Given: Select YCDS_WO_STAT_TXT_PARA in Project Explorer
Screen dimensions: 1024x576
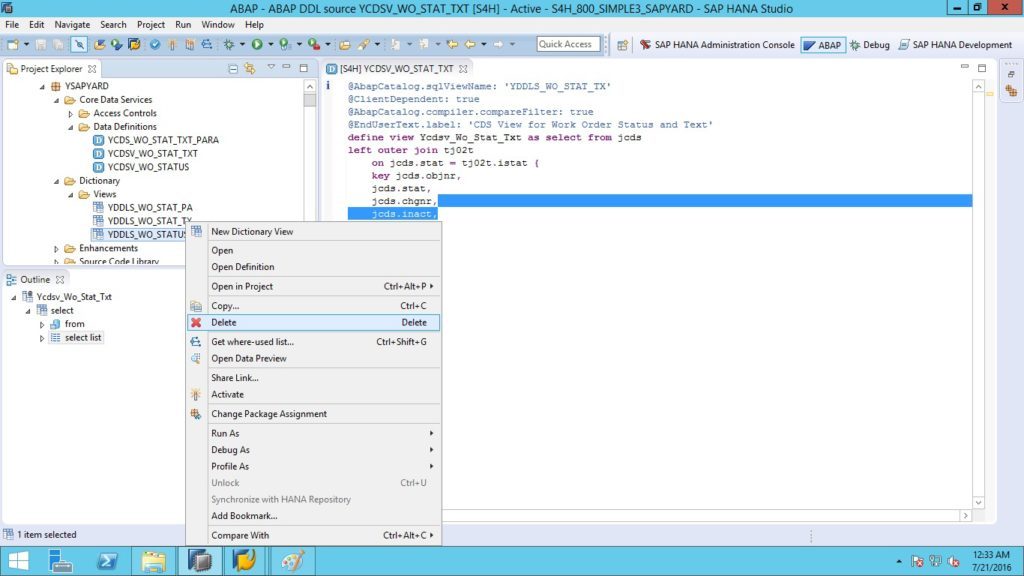Looking at the screenshot, I should (163, 140).
